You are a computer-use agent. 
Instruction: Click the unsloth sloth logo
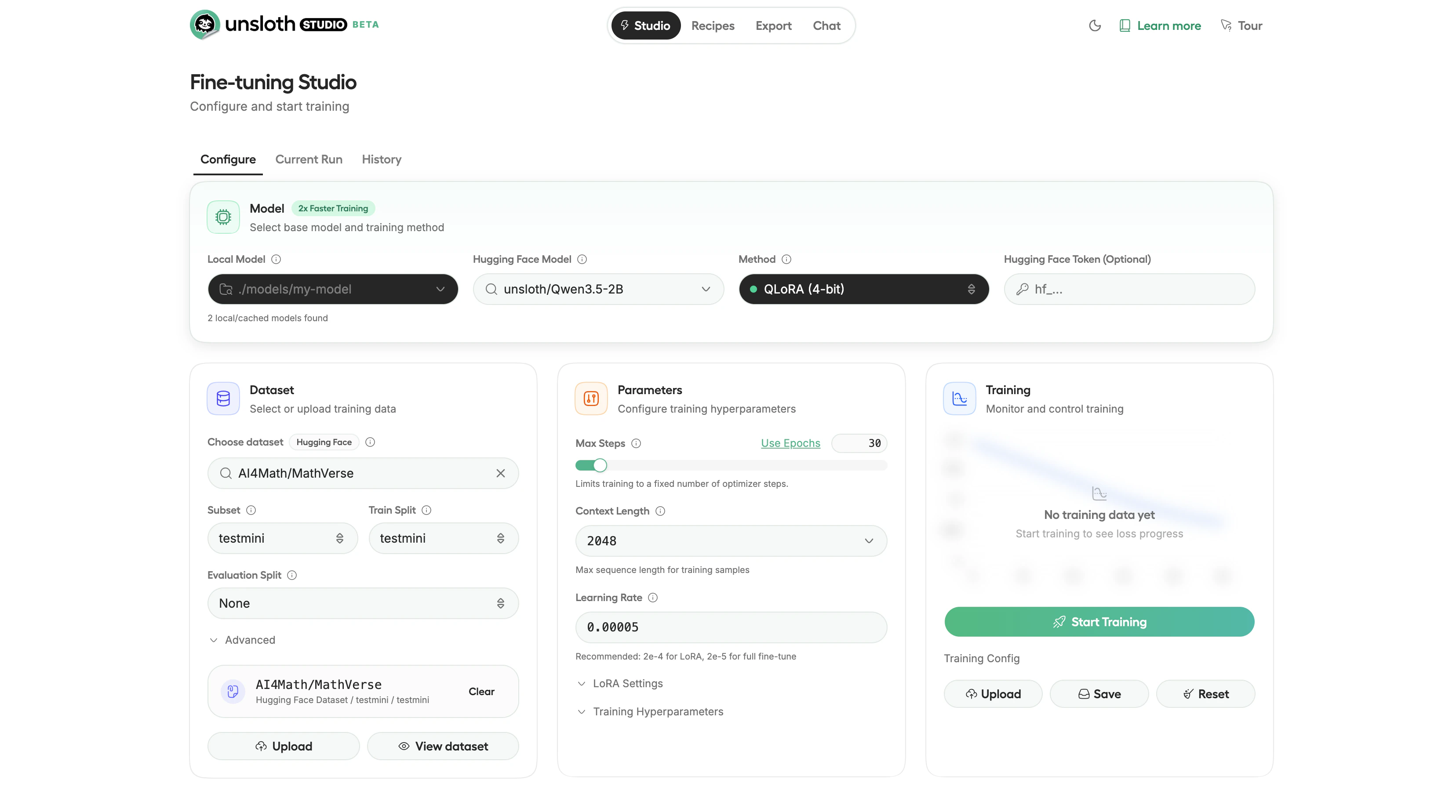(x=204, y=24)
